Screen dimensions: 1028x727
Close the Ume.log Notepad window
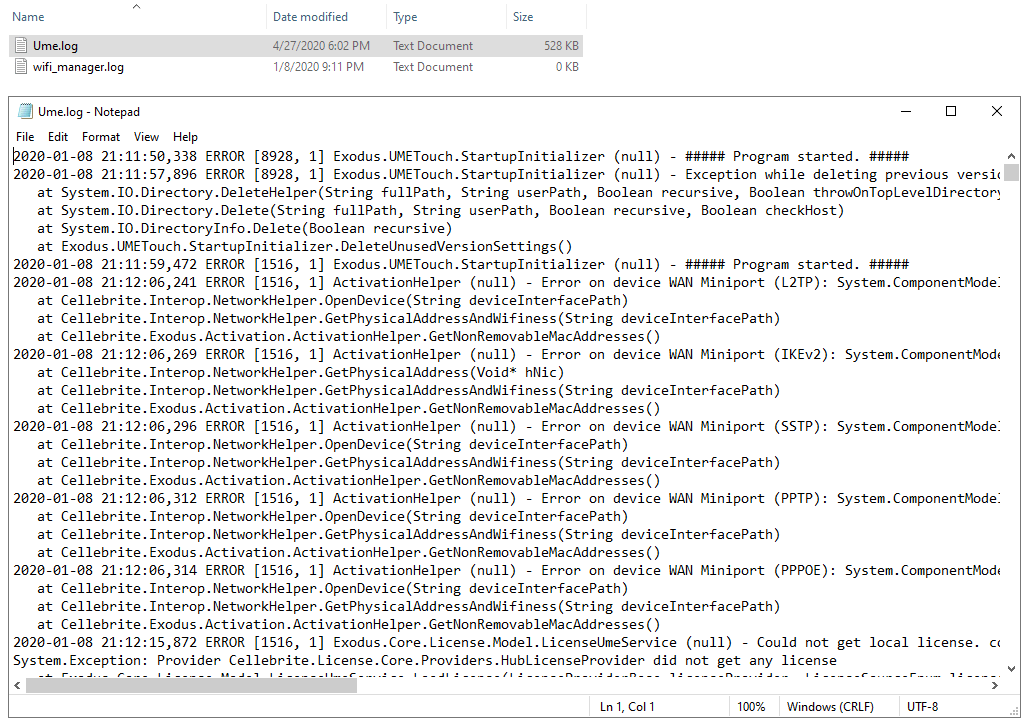coord(997,111)
